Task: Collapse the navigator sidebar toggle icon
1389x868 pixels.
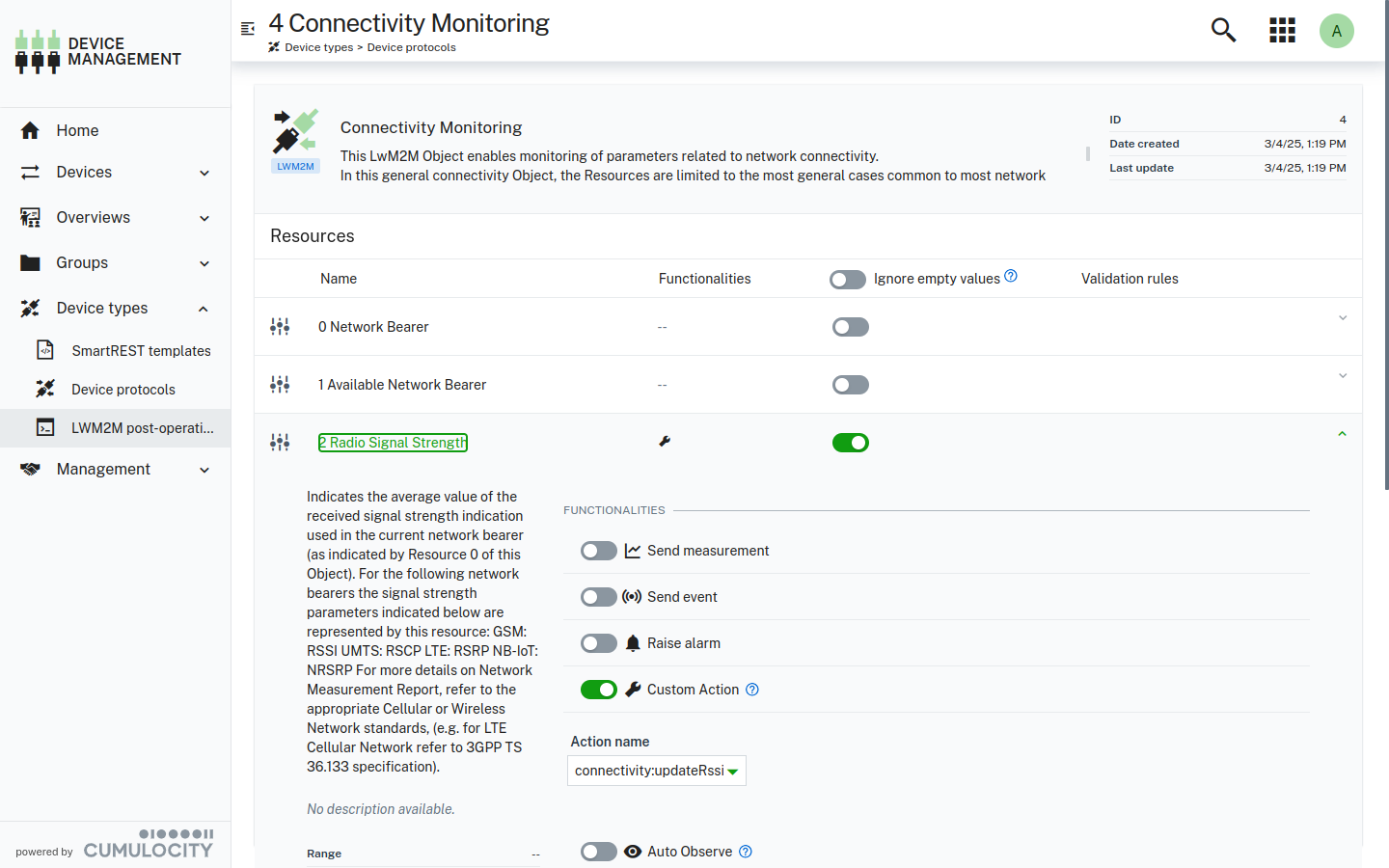Action: coord(248,29)
